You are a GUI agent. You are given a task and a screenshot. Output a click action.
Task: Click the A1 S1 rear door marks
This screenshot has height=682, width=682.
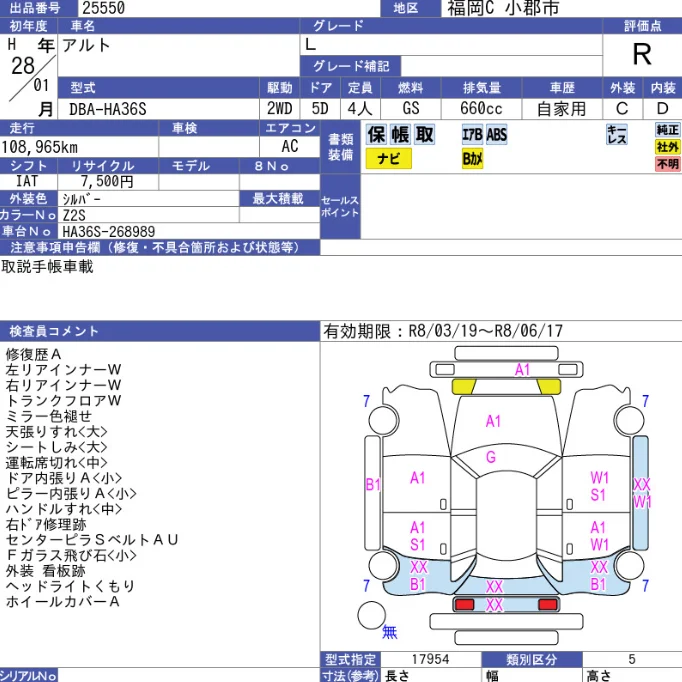point(418,536)
